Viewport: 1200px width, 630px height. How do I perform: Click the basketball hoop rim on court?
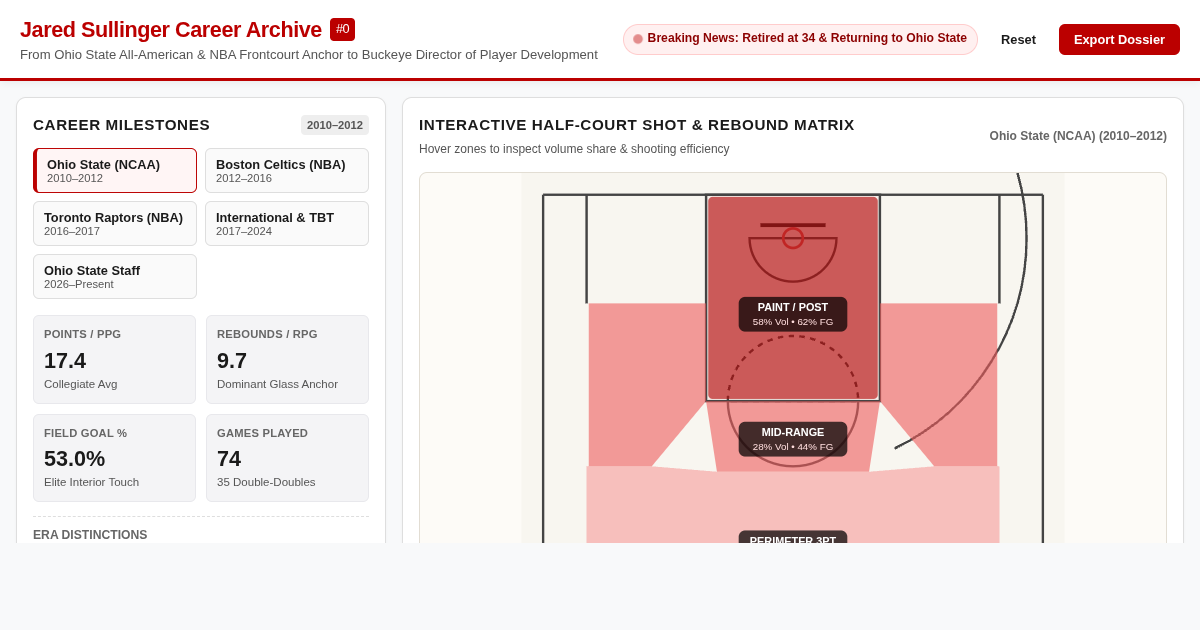(793, 238)
